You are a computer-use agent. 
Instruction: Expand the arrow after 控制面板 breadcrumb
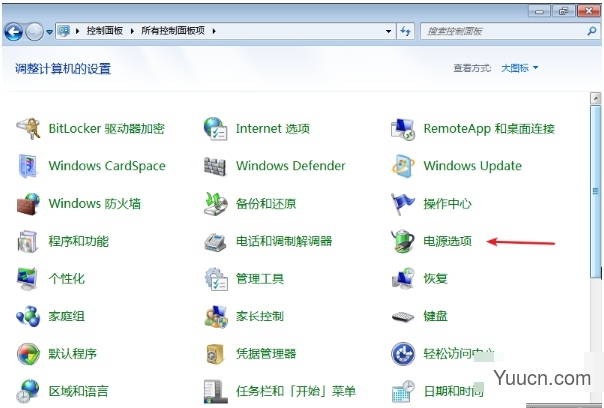(x=132, y=31)
